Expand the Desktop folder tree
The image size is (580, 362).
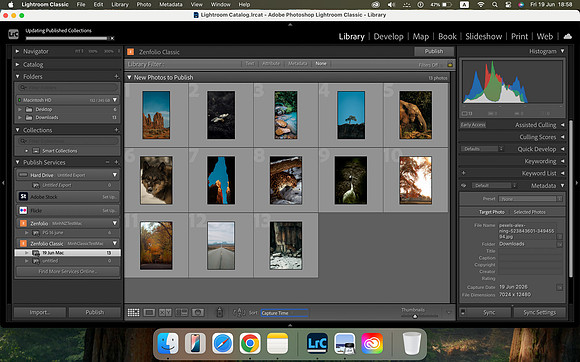pyautogui.click(x=20, y=109)
